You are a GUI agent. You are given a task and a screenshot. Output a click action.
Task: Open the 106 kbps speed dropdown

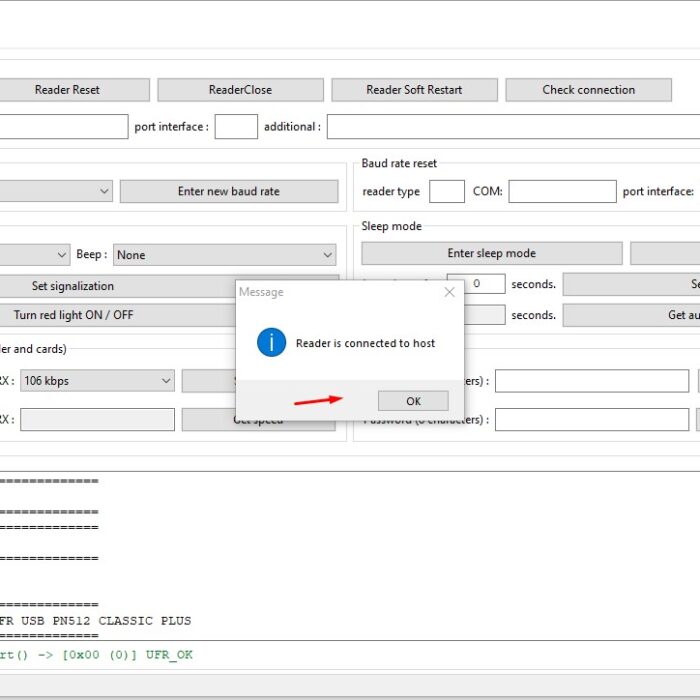point(97,381)
